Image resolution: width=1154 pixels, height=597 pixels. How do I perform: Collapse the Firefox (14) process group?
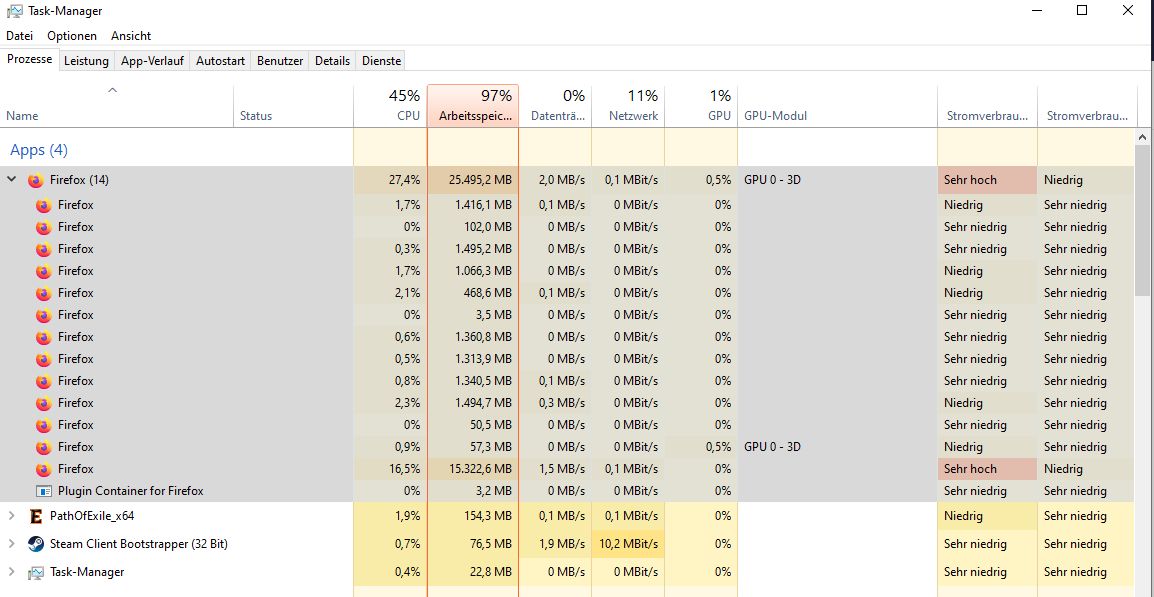pyautogui.click(x=12, y=181)
